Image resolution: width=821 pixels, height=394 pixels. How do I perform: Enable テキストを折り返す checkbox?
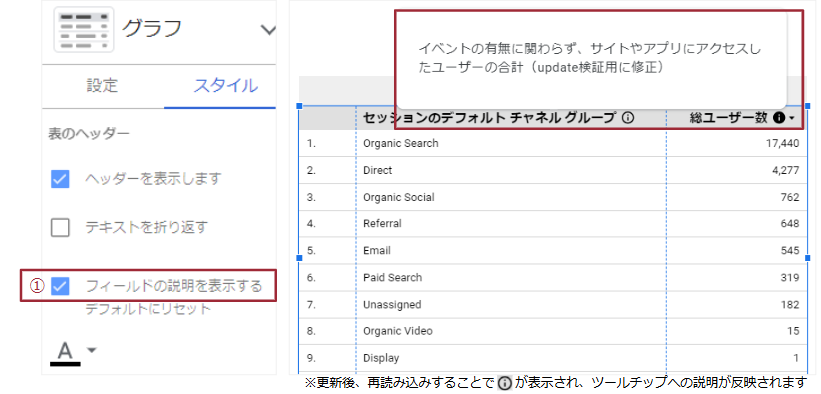pyautogui.click(x=60, y=227)
